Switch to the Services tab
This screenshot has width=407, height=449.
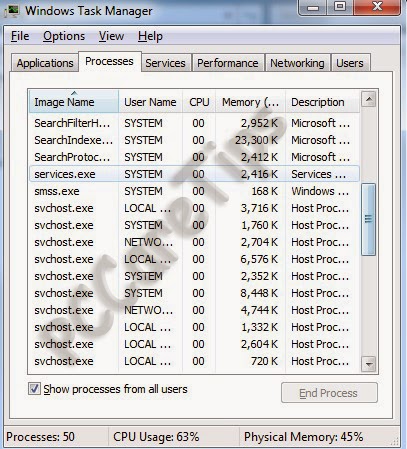165,63
